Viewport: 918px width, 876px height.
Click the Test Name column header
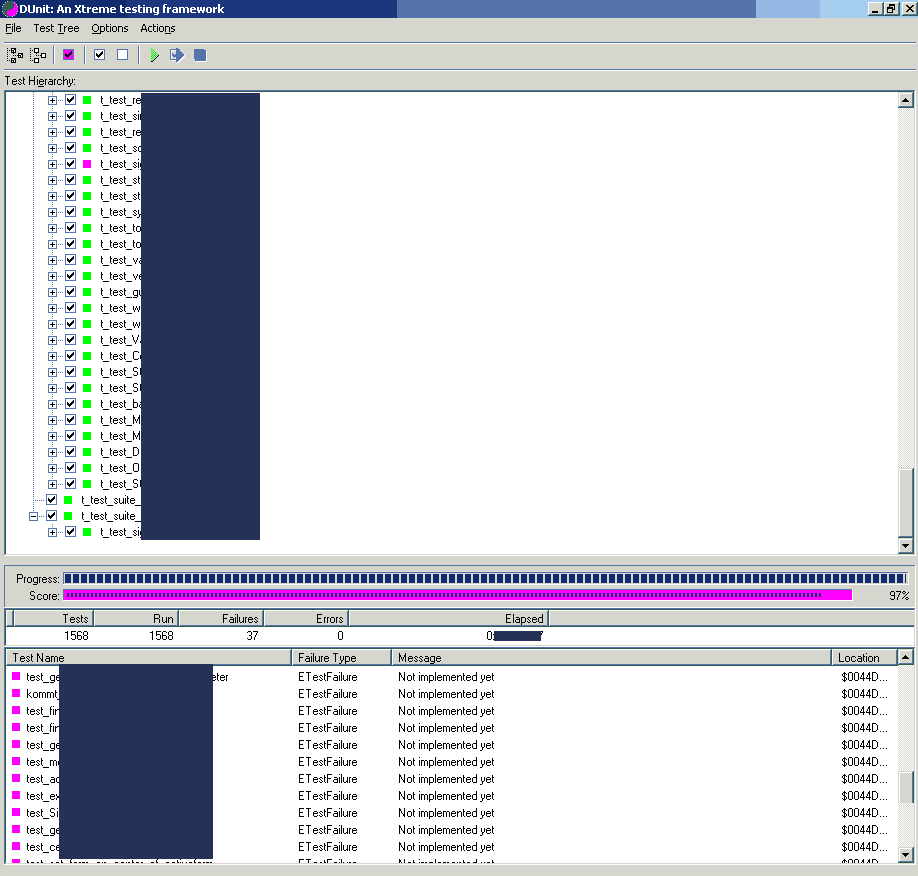point(149,658)
